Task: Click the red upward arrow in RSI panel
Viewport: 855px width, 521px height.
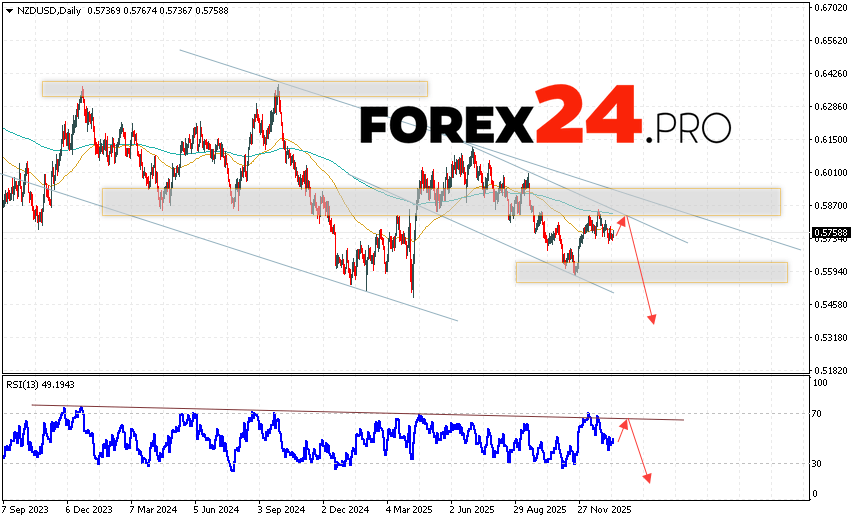Action: [626, 422]
